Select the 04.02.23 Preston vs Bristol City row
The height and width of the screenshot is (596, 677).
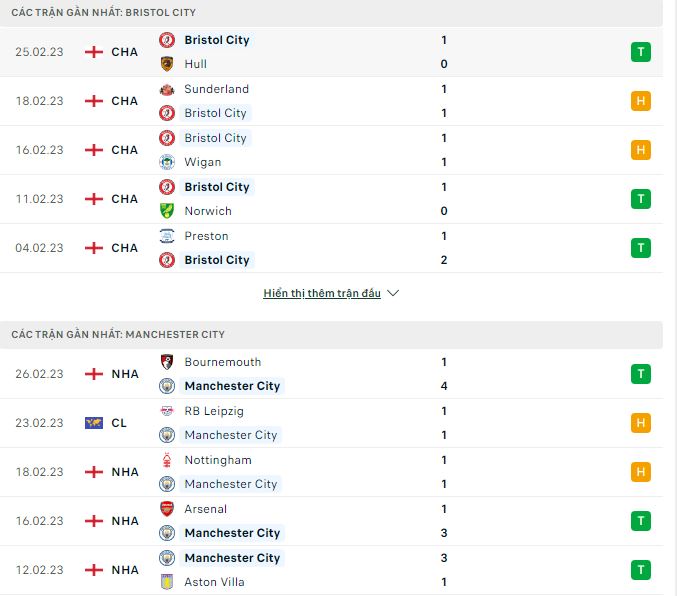(x=332, y=248)
